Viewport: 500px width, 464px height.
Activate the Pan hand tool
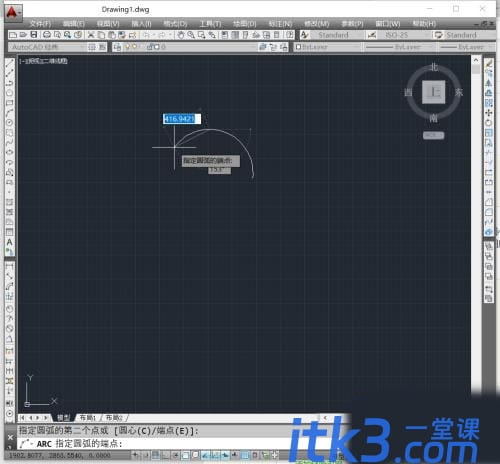[180, 35]
